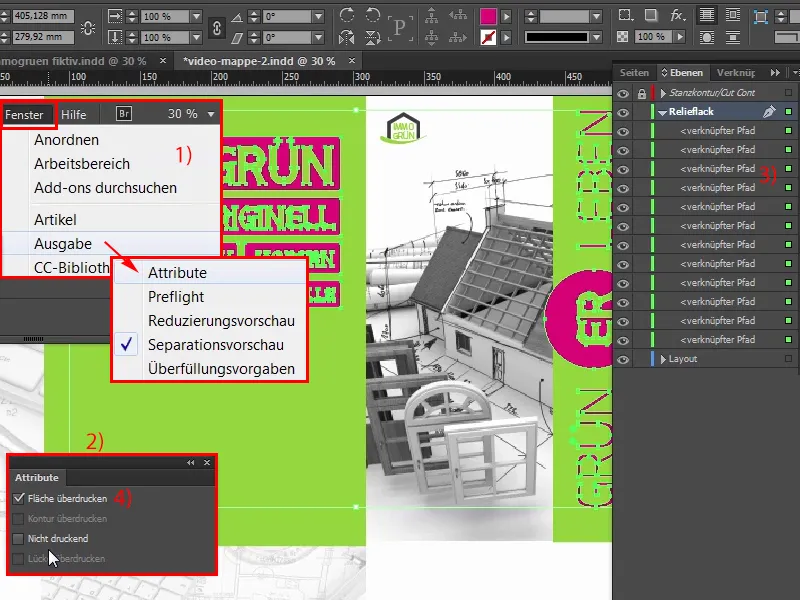Viewport: 800px width, 600px height.
Task: Select the next object icon
Action: (458, 37)
